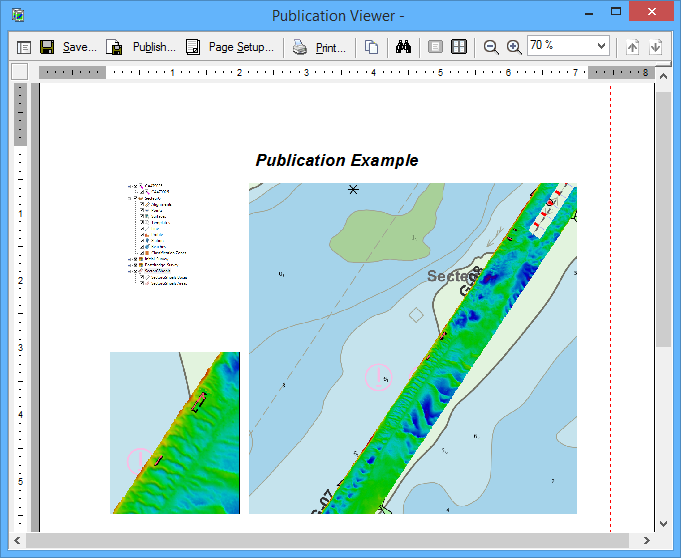681x558 pixels.
Task: Click the zoom out magnifier icon
Action: coord(491,47)
